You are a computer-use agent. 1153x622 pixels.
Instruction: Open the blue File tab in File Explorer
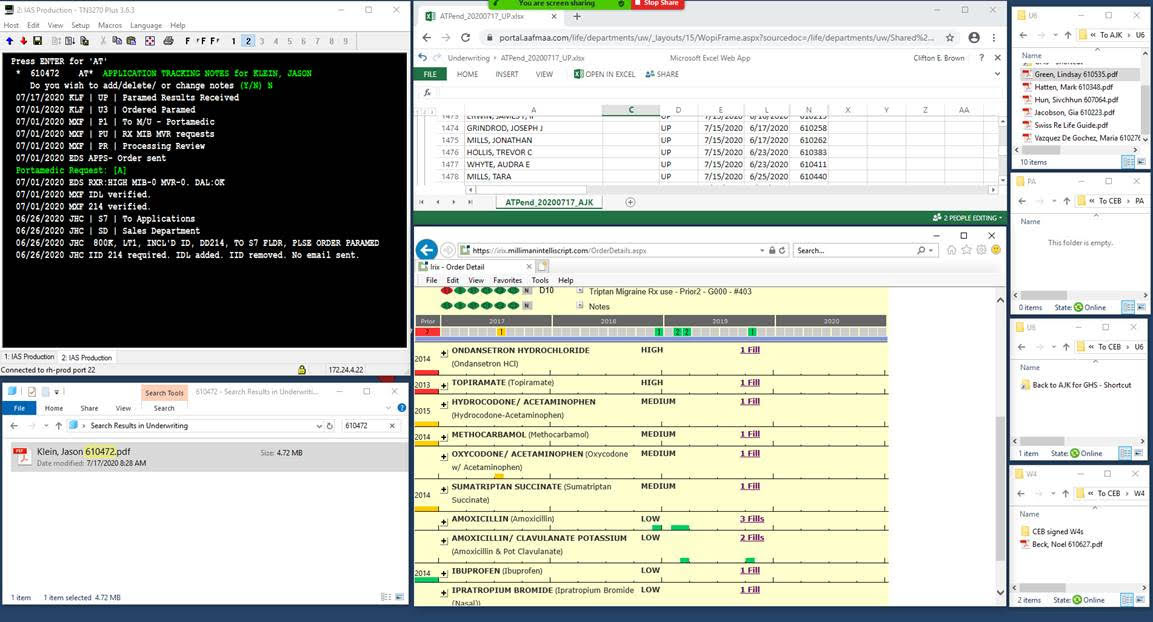tap(19, 408)
